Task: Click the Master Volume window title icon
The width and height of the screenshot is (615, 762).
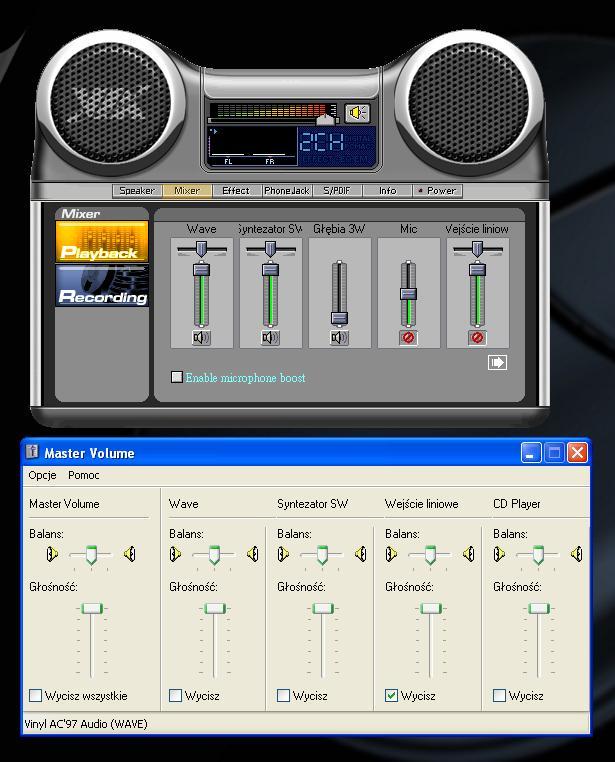Action: pos(32,452)
